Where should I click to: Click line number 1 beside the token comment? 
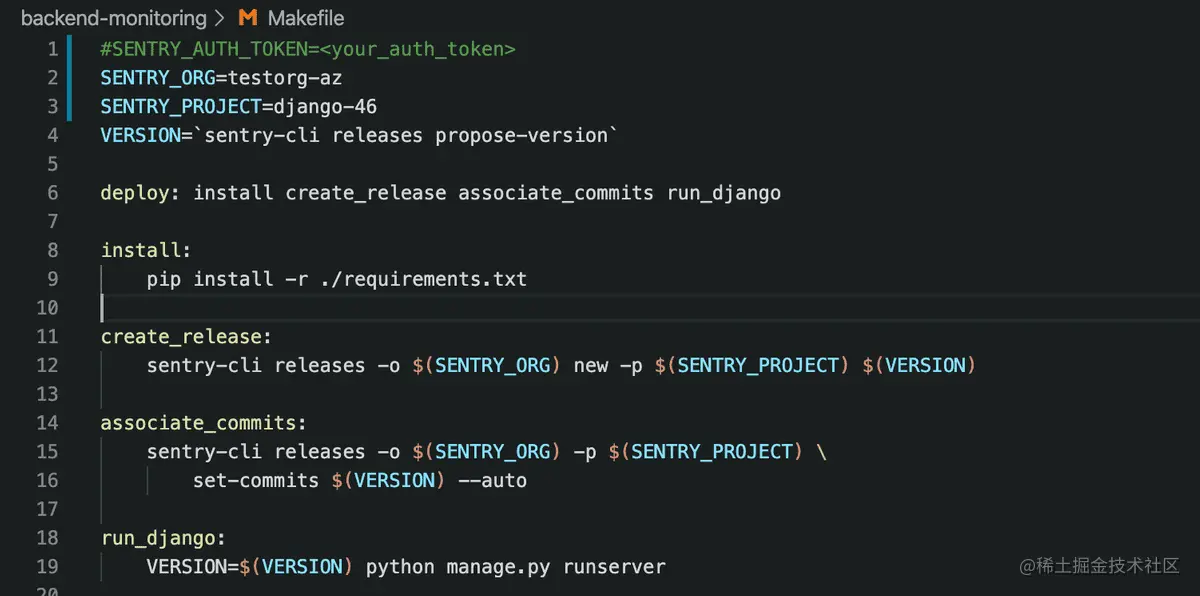(52, 48)
